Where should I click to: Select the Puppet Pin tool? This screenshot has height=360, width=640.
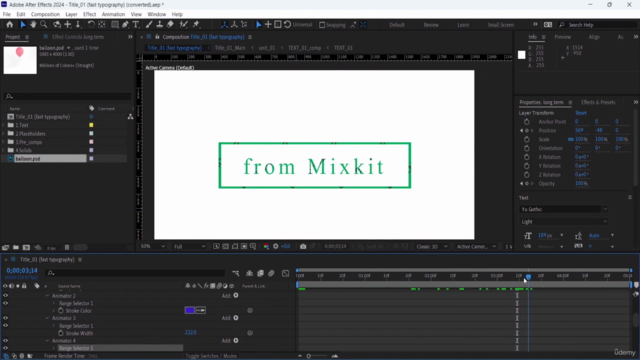(196, 25)
